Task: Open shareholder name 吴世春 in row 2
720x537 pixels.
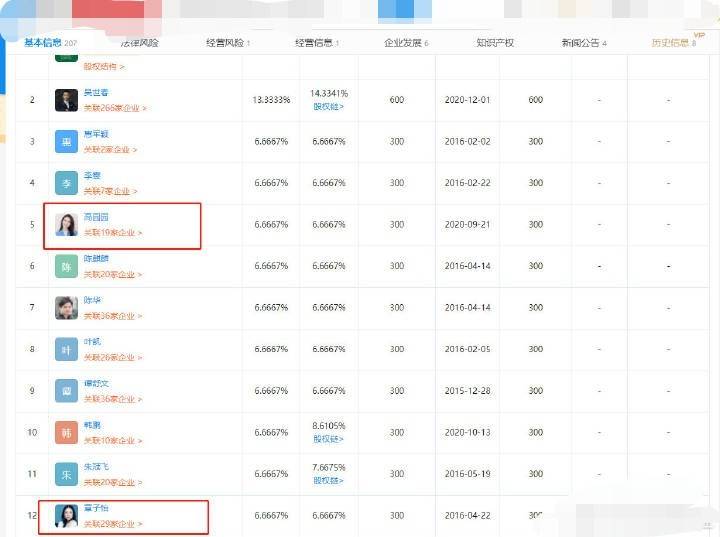Action: pos(96,92)
